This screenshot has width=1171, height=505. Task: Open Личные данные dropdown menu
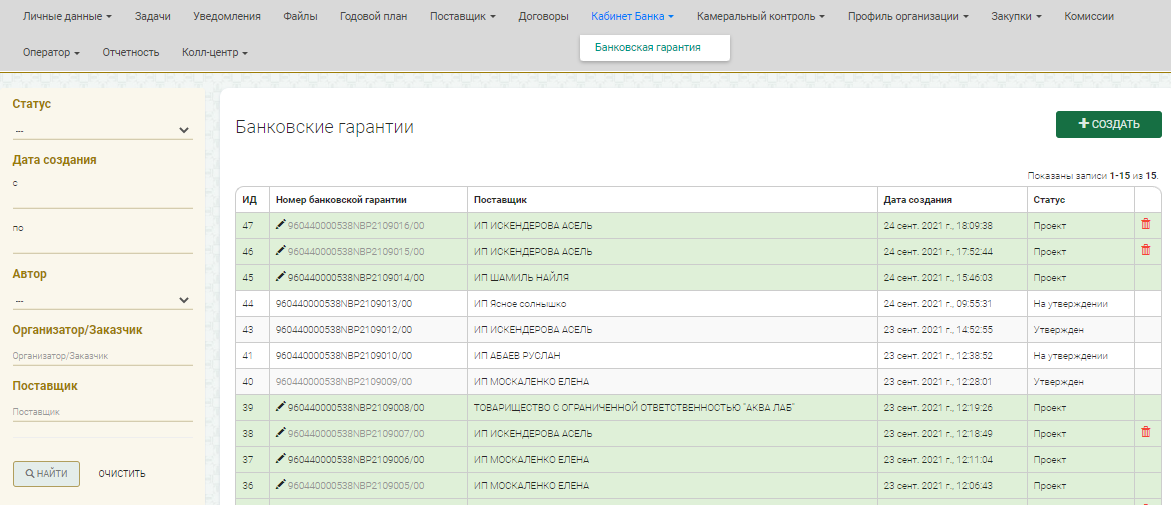pos(67,16)
